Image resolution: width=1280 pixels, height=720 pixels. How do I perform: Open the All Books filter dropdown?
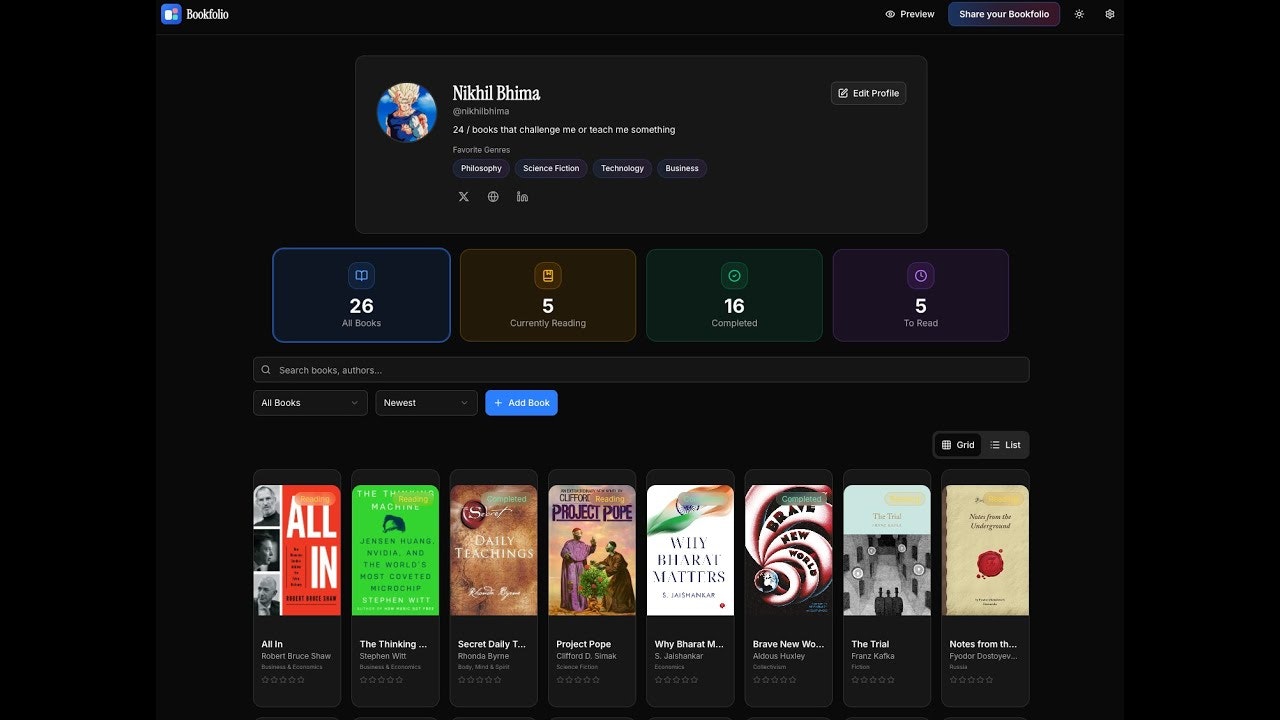point(309,402)
